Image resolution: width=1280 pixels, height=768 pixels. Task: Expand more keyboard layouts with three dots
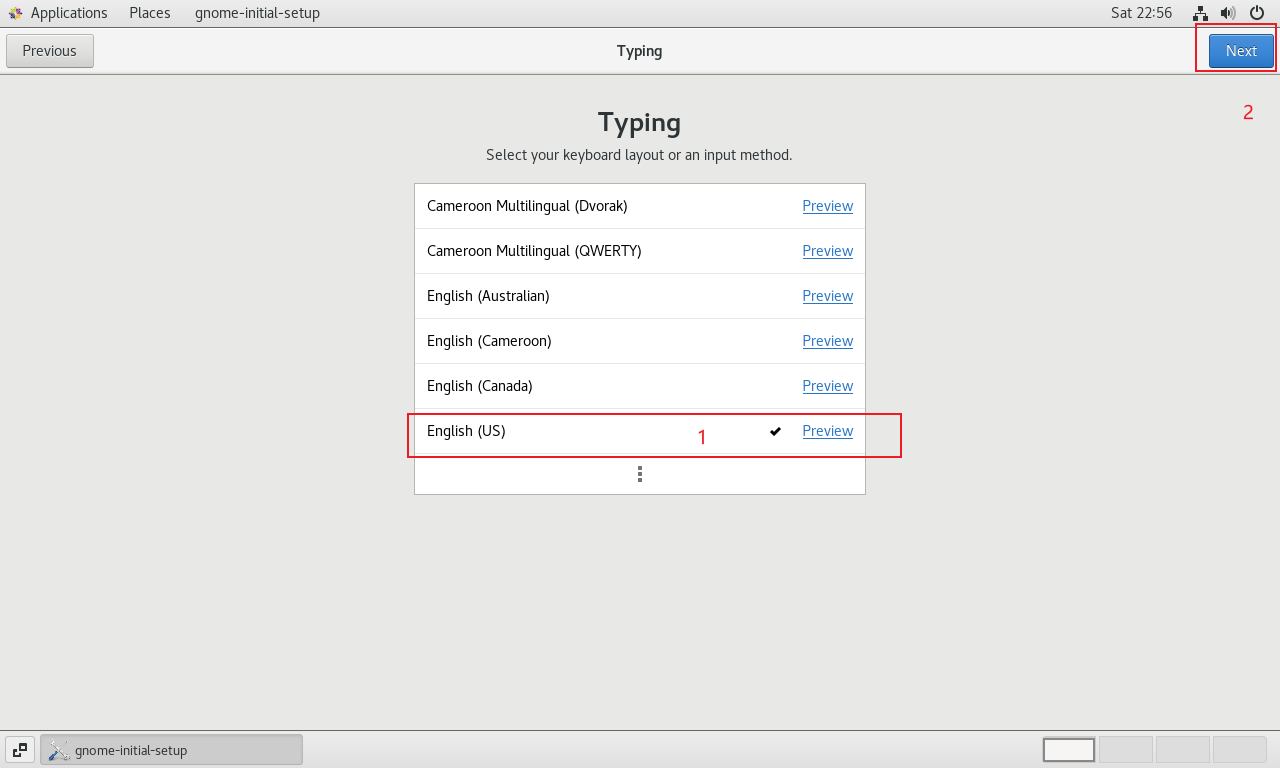click(640, 474)
